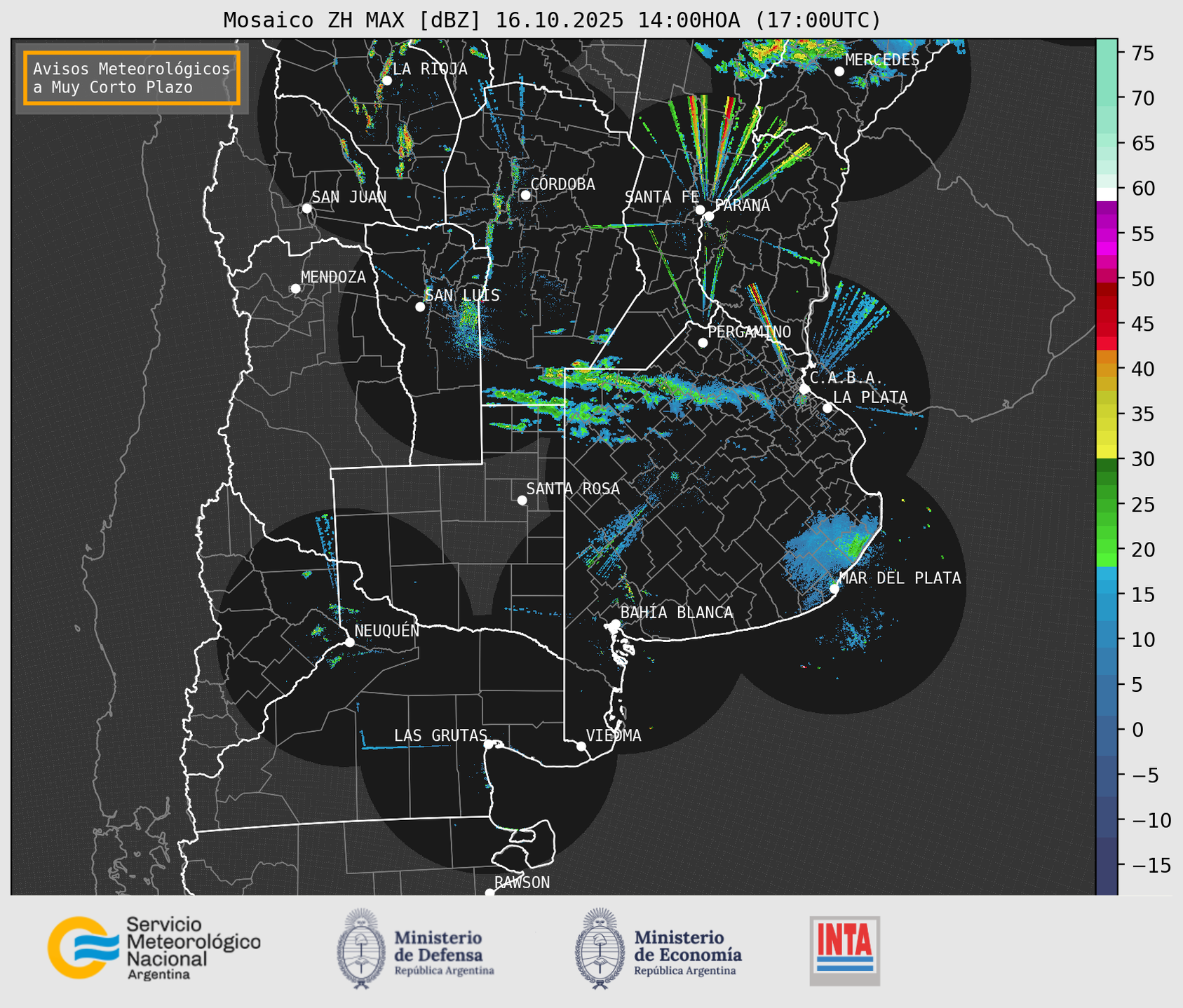Click the Mosaico ZH MAX title text
Image resolution: width=1183 pixels, height=1008 pixels.
[551, 20]
